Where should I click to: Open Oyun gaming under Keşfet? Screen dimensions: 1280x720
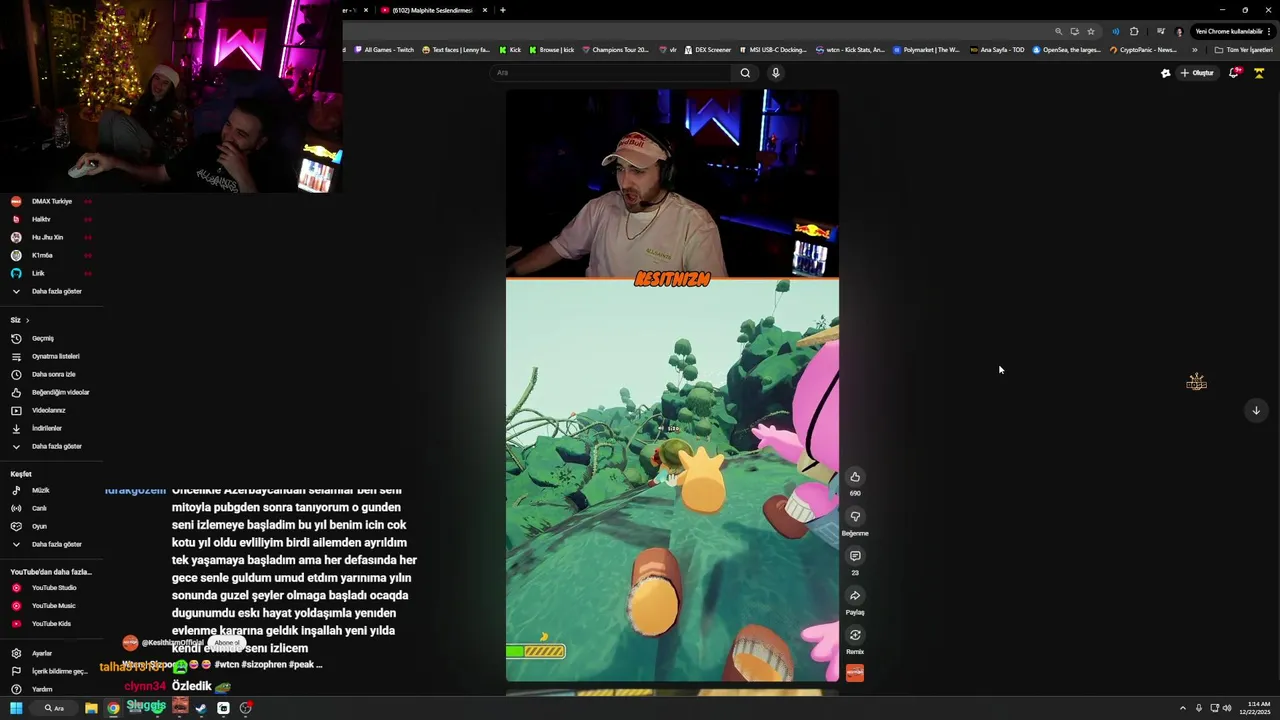52,526
